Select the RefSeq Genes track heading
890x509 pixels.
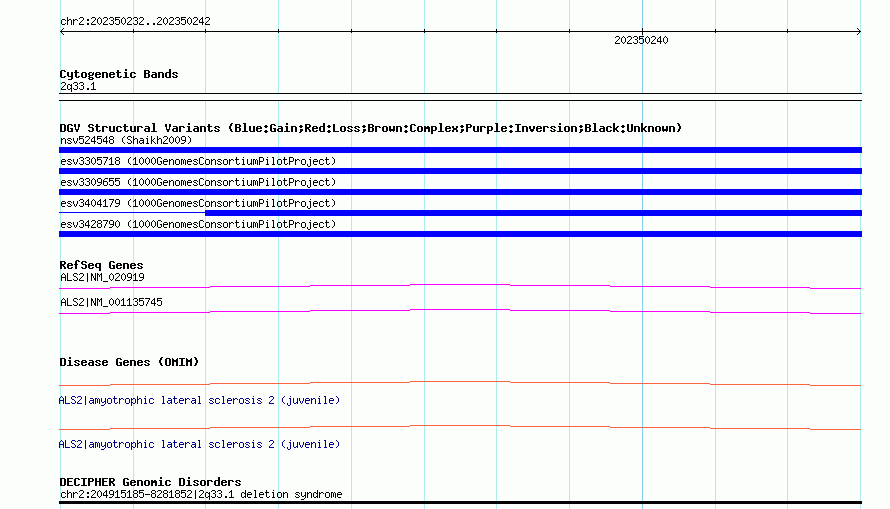(101, 265)
